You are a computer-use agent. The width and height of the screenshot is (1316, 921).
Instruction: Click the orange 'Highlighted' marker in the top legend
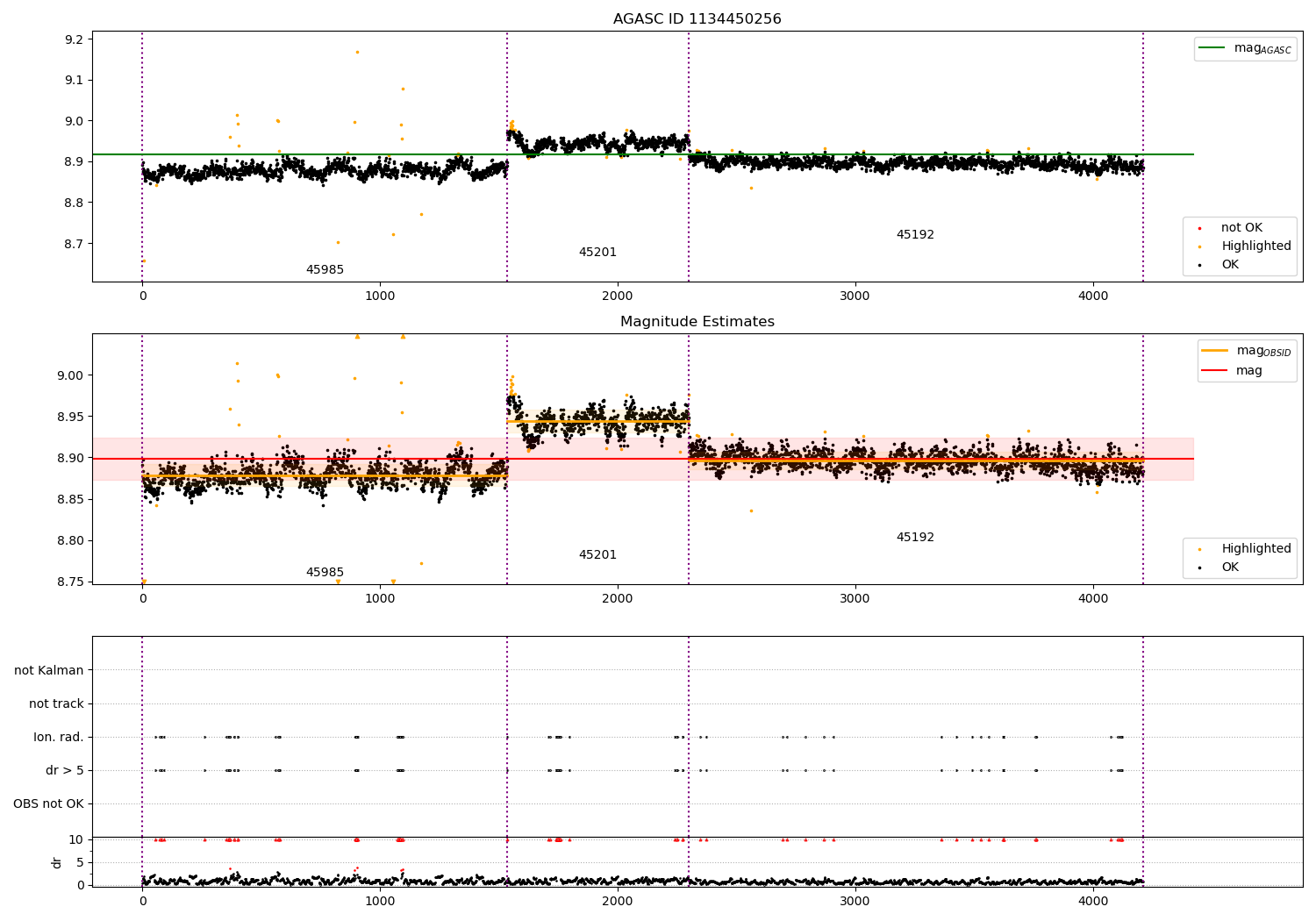point(1199,247)
